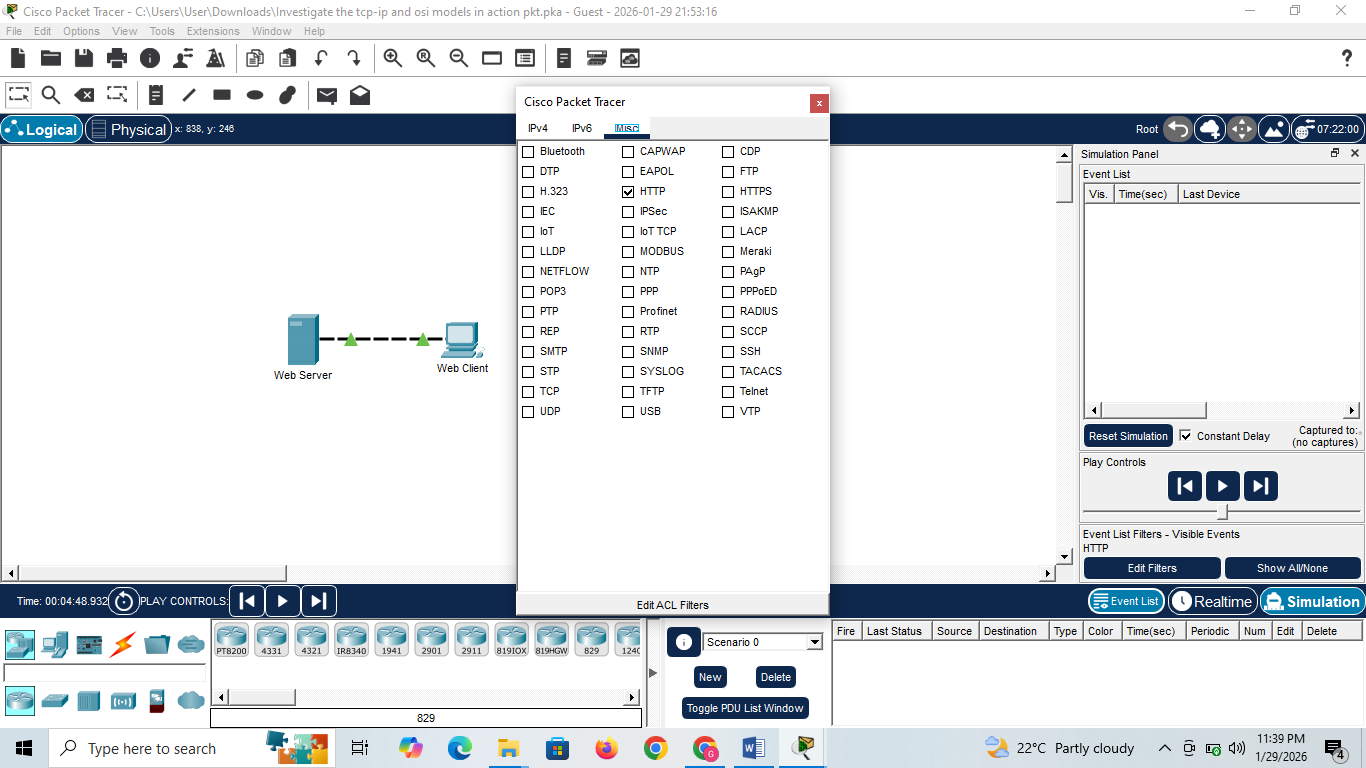
Task: Uncheck the HTTP filter checkbox
Action: [x=628, y=191]
